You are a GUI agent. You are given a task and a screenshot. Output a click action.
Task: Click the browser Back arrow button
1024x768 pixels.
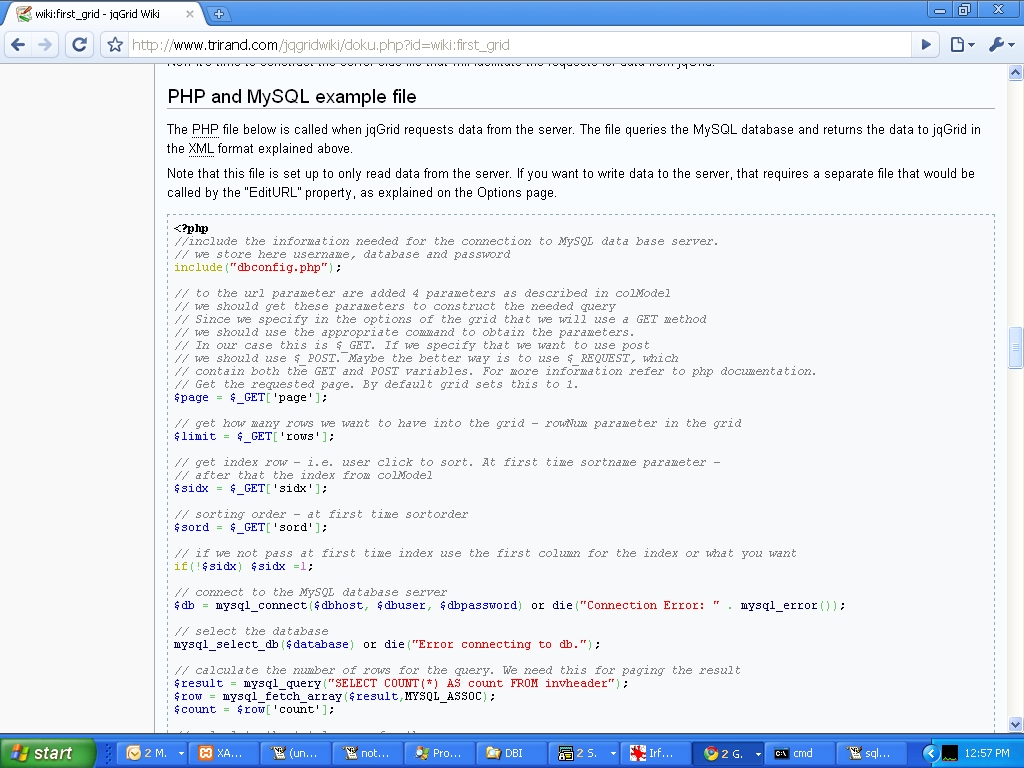(x=18, y=44)
